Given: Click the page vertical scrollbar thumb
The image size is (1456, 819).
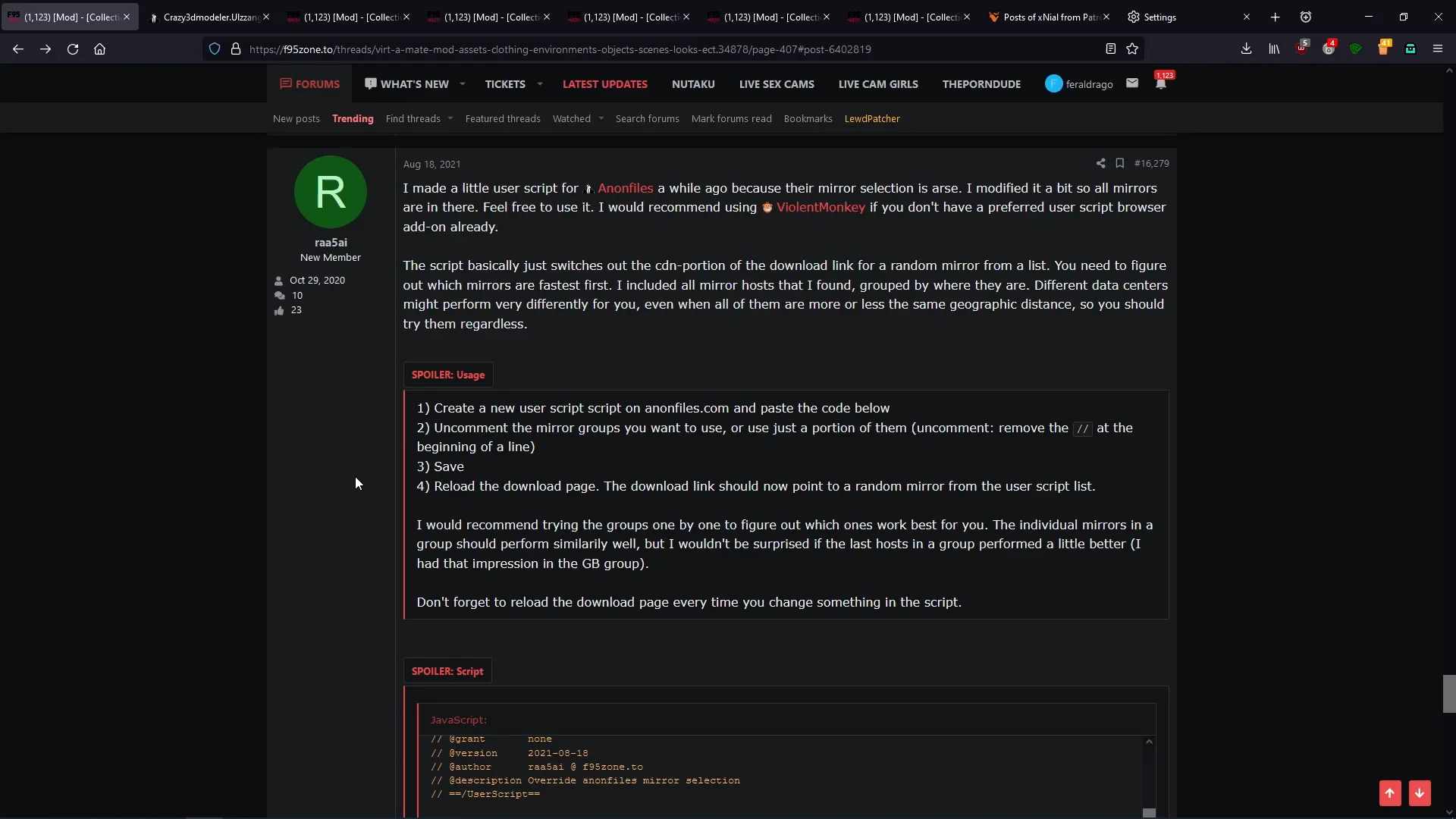Looking at the screenshot, I should 1449,694.
